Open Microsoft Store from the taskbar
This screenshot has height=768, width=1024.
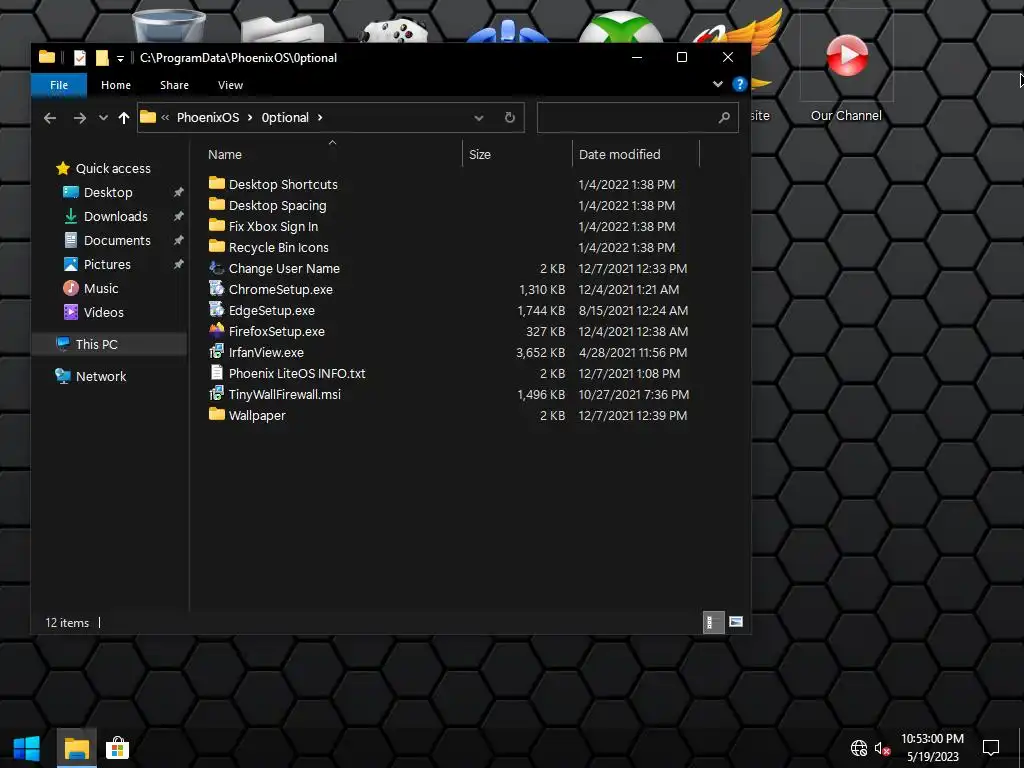click(118, 748)
